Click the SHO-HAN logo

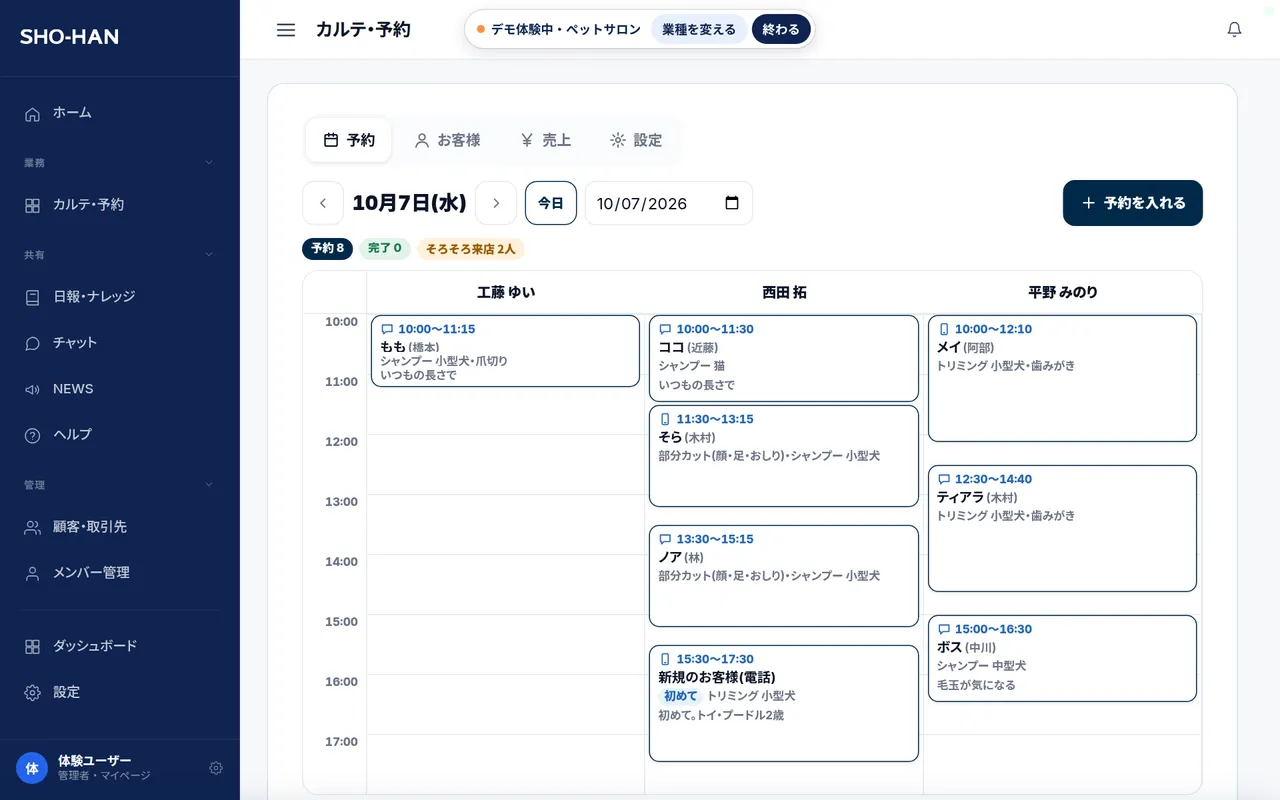69,37
